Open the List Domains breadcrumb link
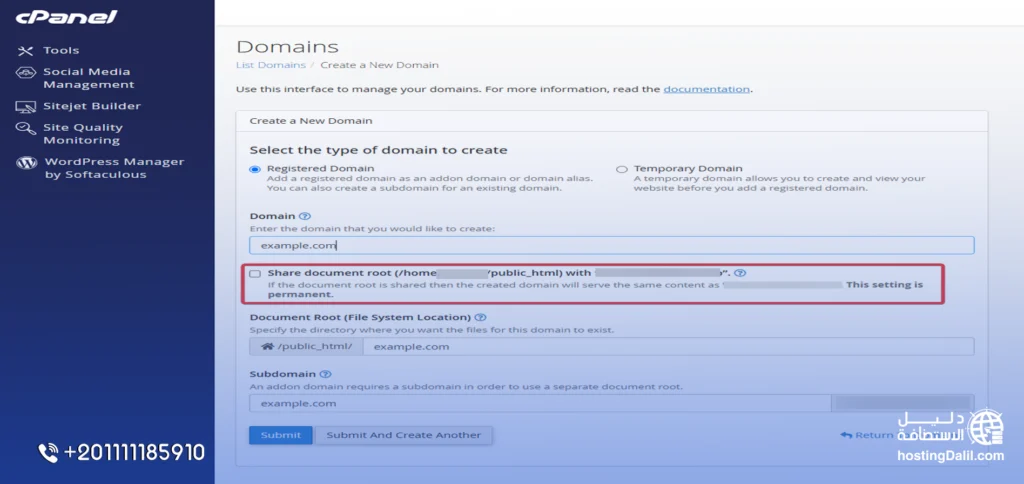 pos(270,65)
